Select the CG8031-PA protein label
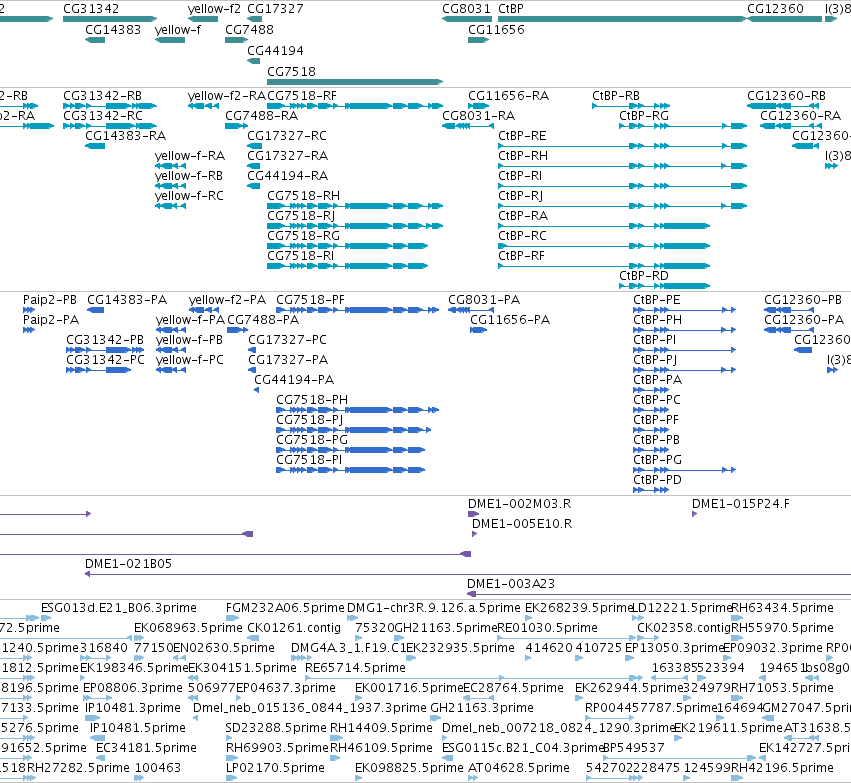Screen dimensions: 851x783 (484, 300)
